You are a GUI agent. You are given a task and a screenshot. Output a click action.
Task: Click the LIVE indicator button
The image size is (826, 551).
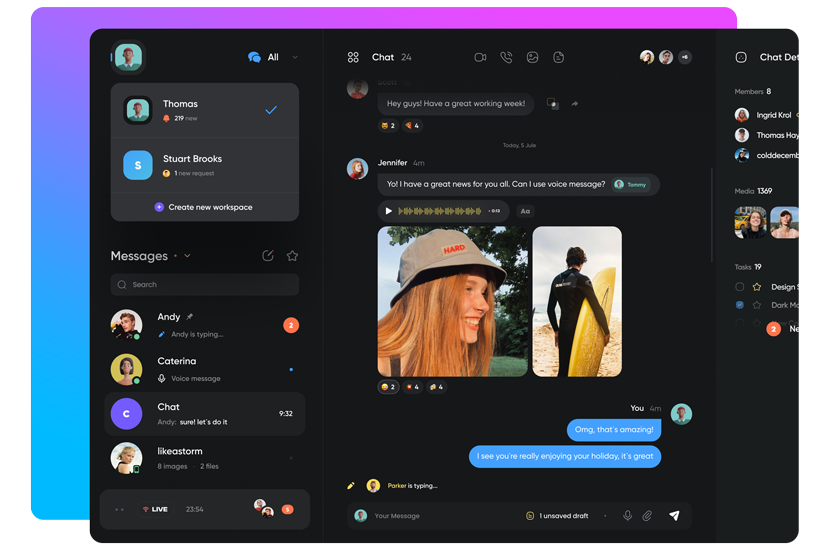click(155, 509)
